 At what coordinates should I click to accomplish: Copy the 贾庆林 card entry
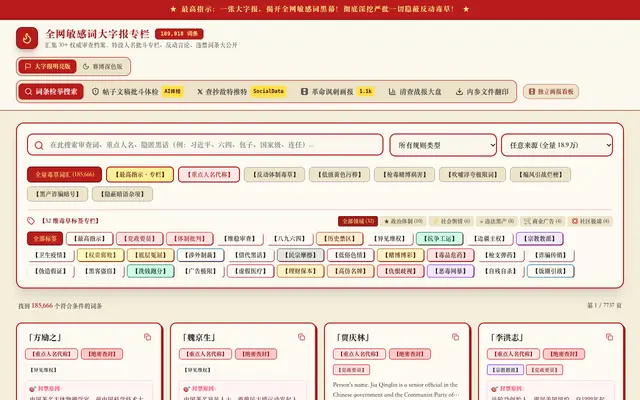tap(456, 337)
